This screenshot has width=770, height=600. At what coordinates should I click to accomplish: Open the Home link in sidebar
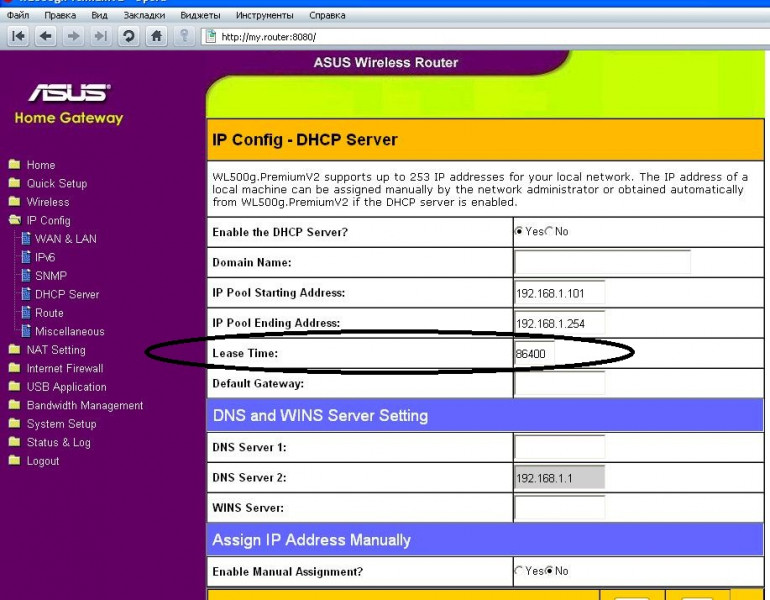(x=41, y=165)
